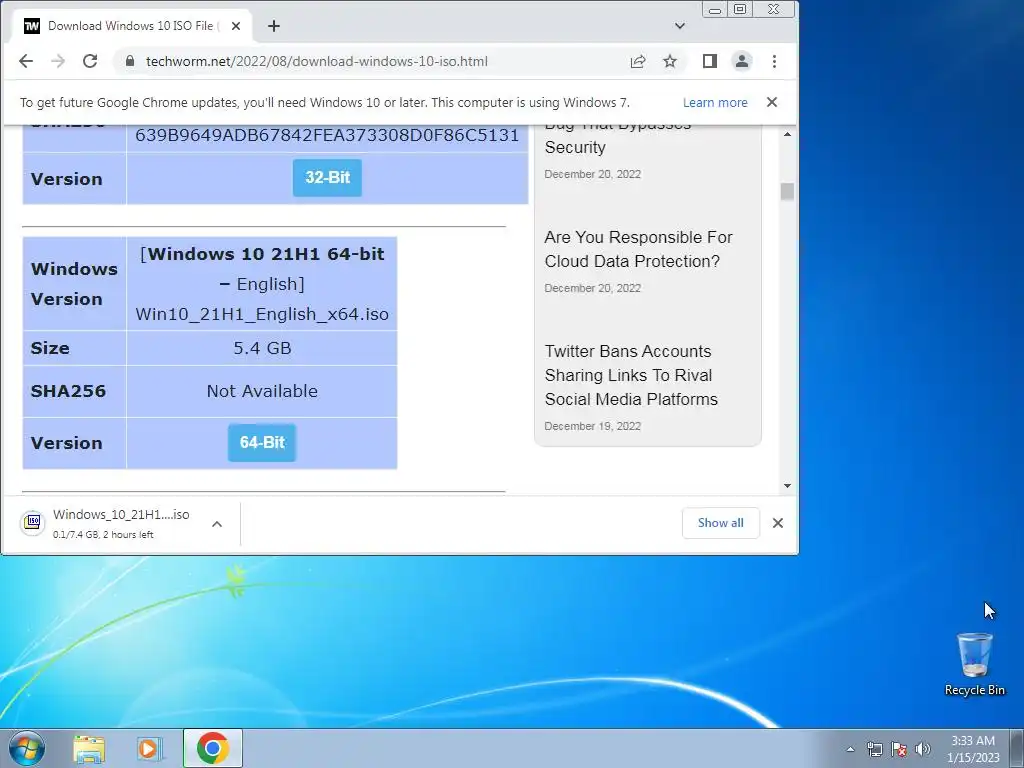
Task: Click Win10_21H1_English_x64.iso file name text
Action: (x=262, y=314)
